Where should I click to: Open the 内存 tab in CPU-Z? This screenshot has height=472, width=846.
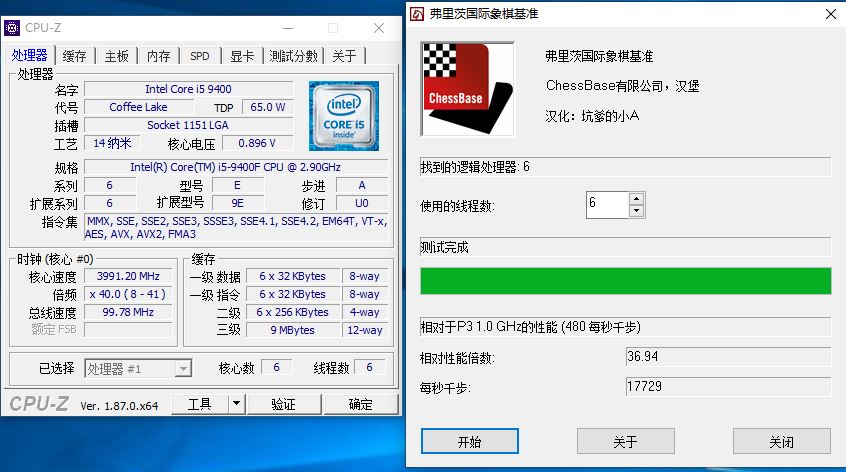tap(159, 56)
